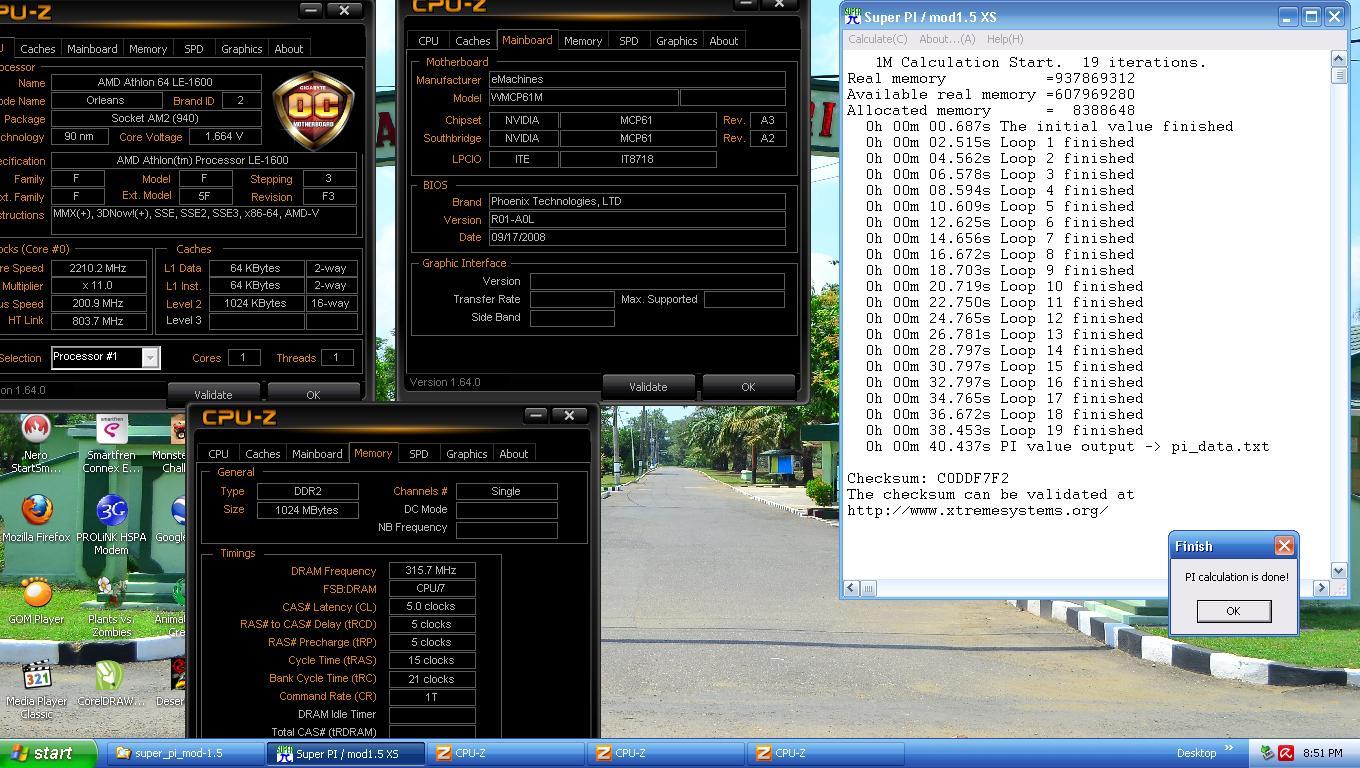Open About menu in Super PI

(946, 39)
